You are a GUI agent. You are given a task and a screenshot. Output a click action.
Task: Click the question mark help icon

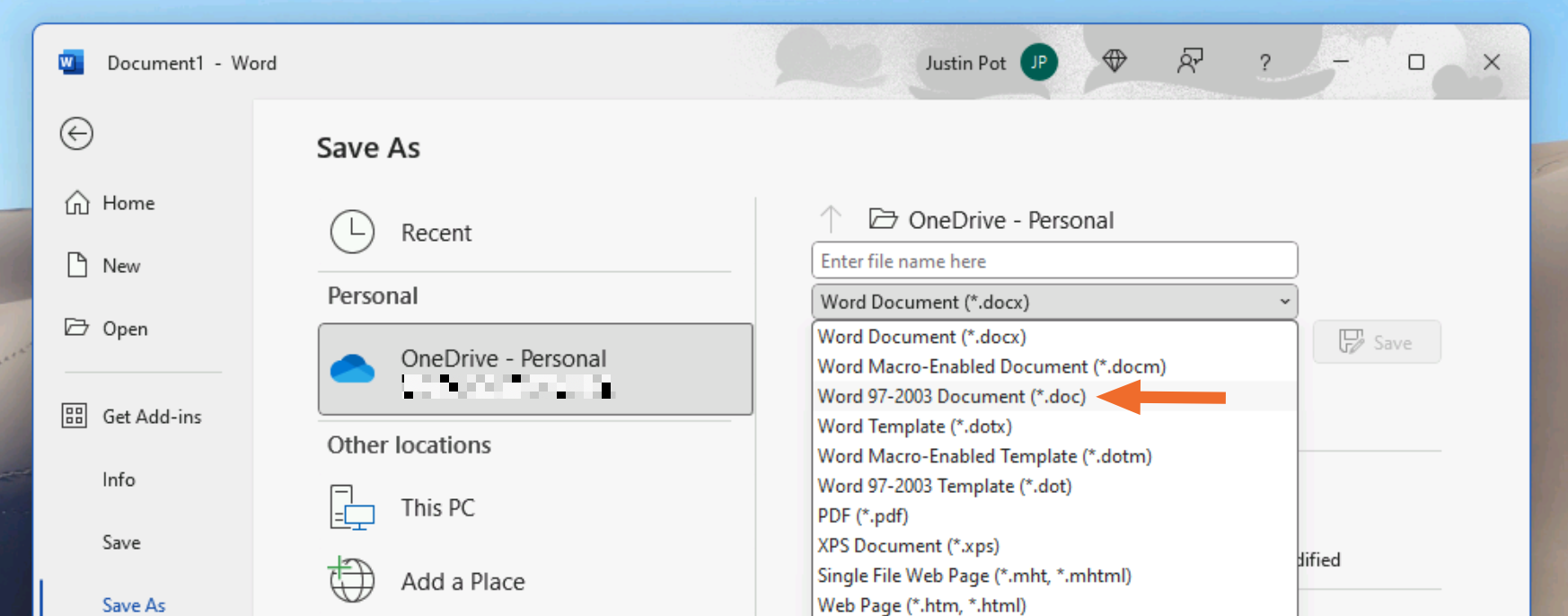coord(1264,63)
